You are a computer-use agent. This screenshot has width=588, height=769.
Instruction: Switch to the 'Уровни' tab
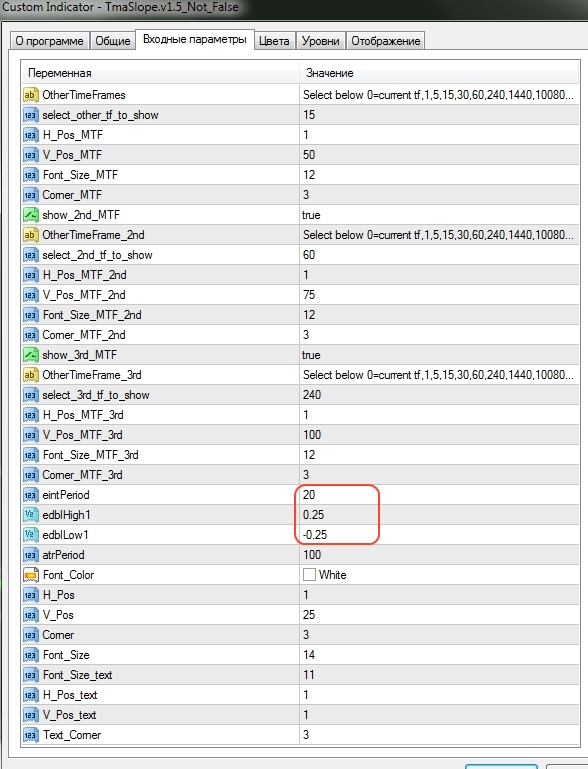321,41
